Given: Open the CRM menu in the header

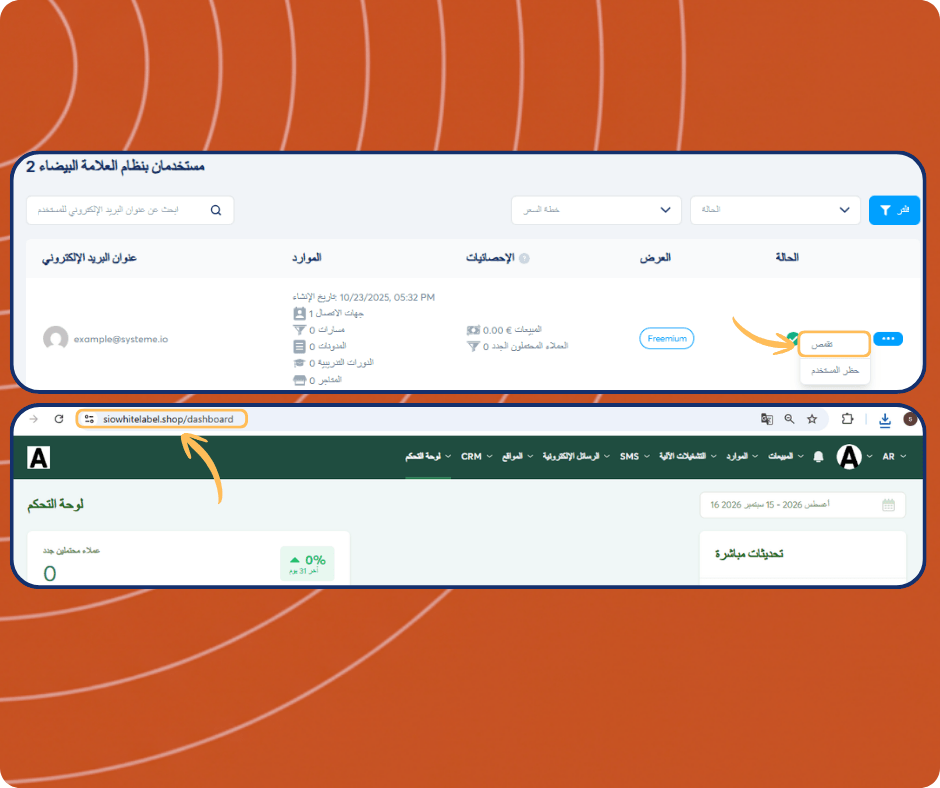Looking at the screenshot, I should [477, 456].
